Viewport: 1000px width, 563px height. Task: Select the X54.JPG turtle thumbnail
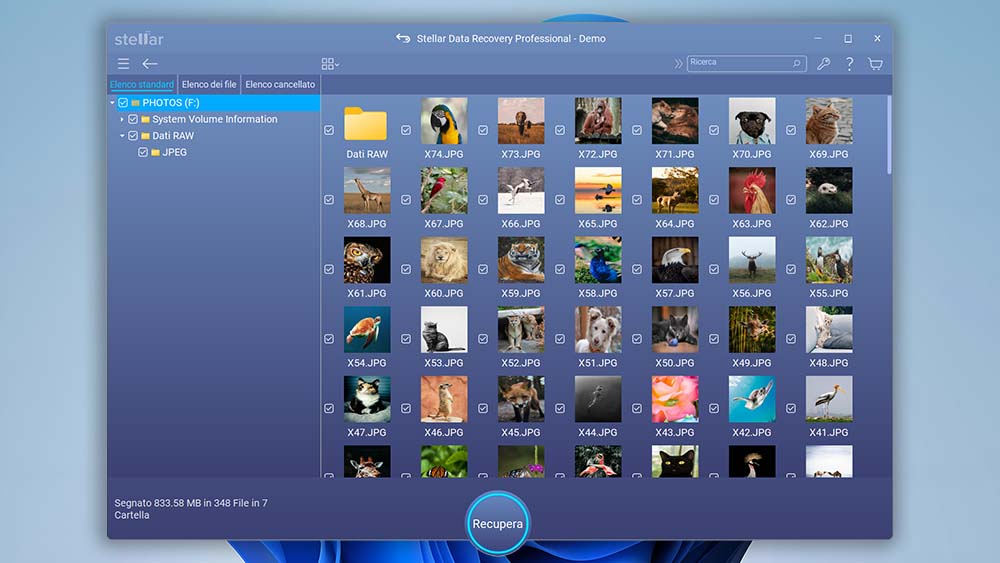(x=367, y=330)
